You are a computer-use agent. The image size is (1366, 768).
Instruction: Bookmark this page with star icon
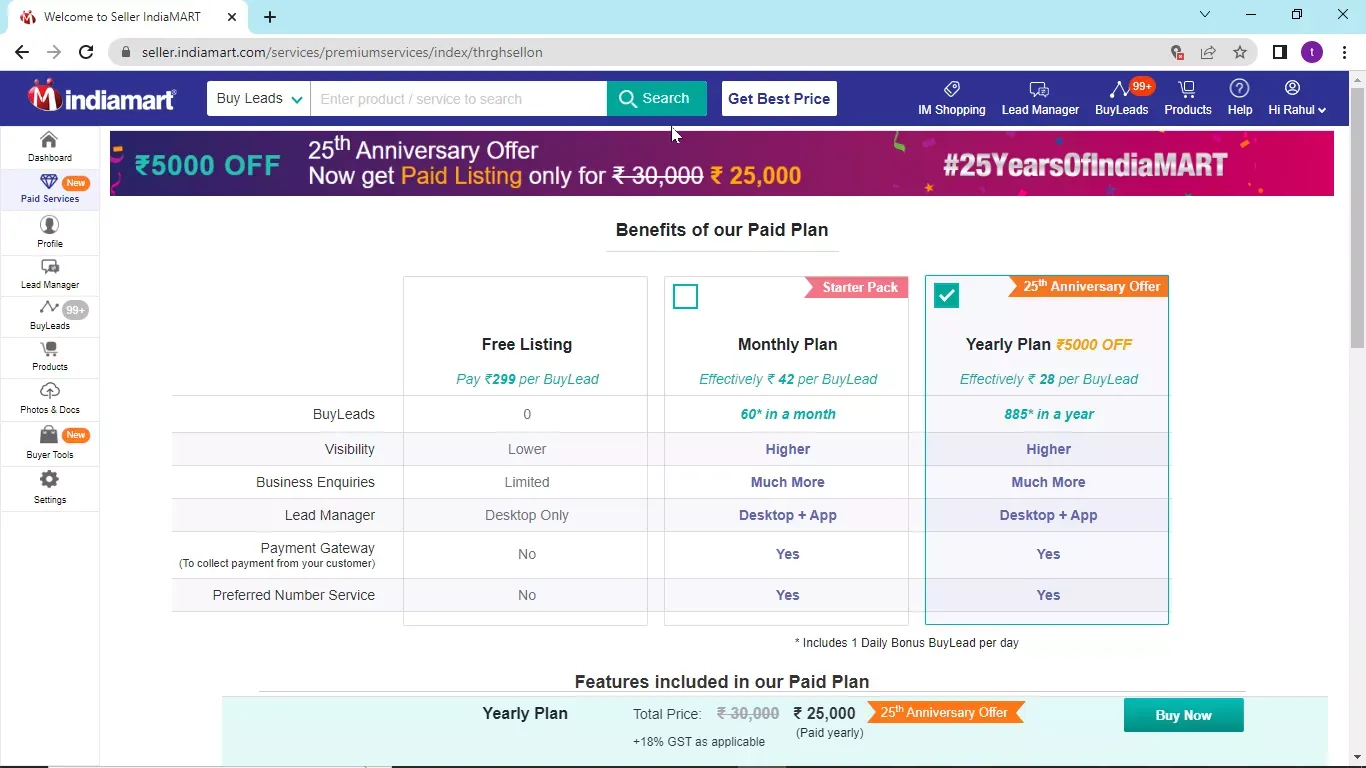coord(1240,52)
